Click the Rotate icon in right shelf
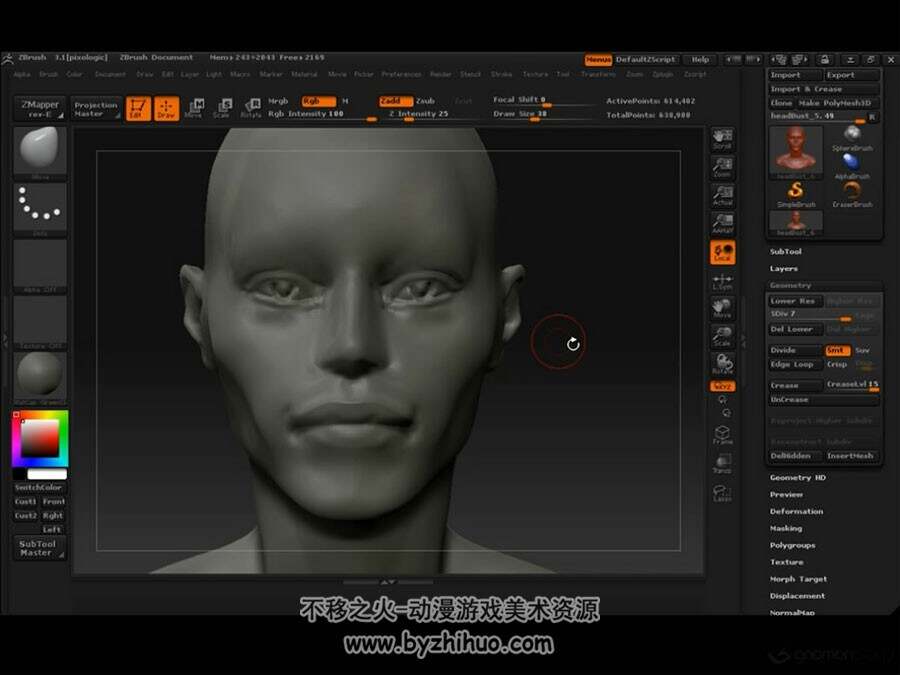Image resolution: width=900 pixels, height=675 pixels. click(722, 364)
